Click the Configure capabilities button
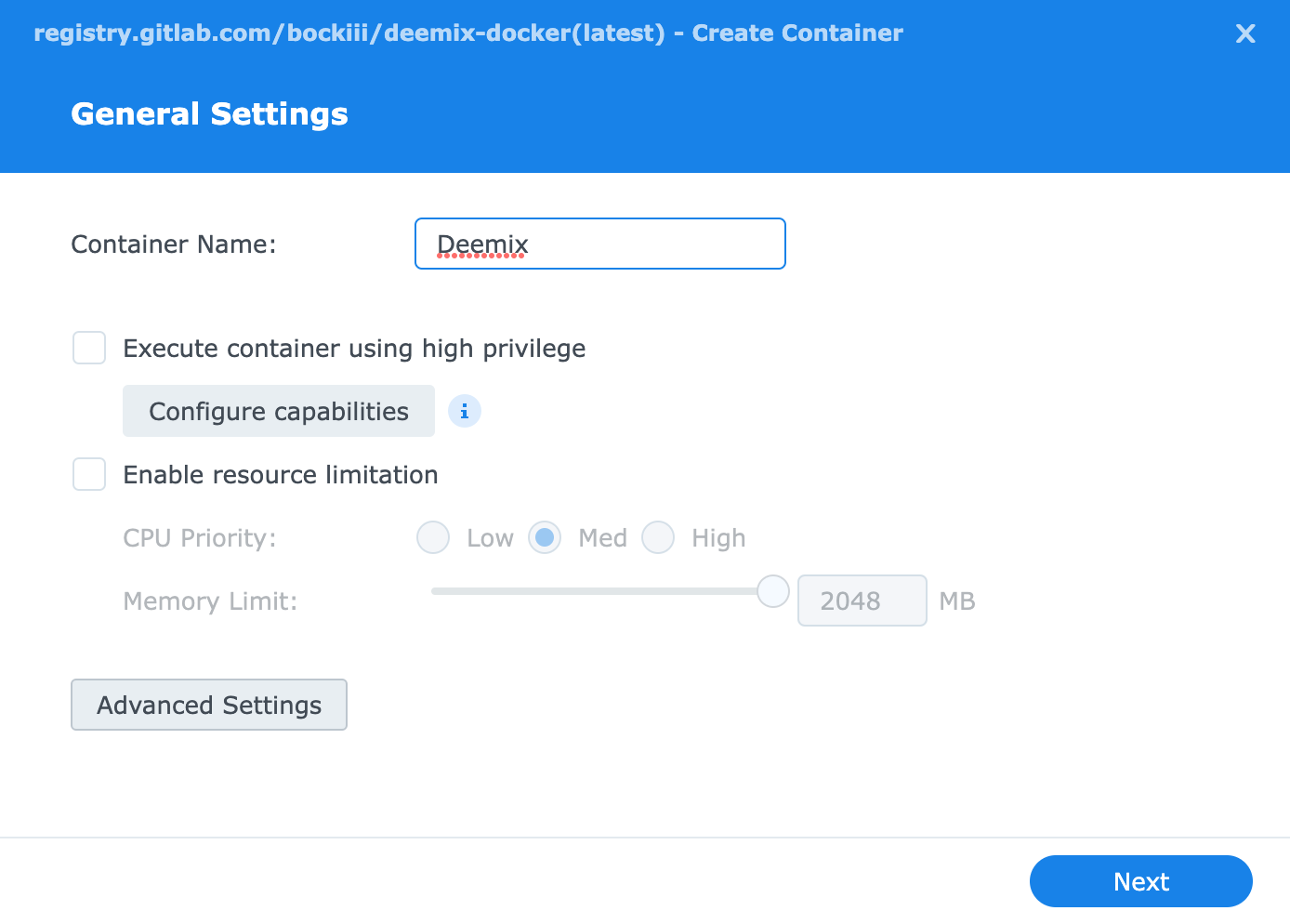The image size is (1290, 924). click(279, 411)
